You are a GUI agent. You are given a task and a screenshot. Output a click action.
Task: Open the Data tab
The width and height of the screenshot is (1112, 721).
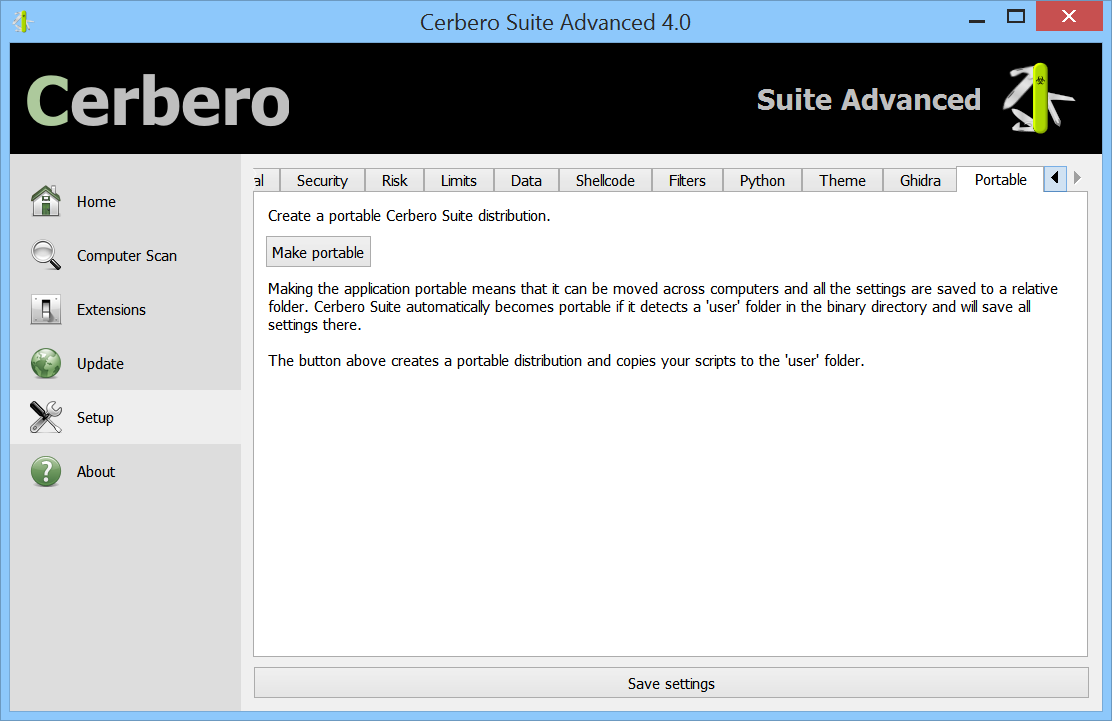point(526,181)
